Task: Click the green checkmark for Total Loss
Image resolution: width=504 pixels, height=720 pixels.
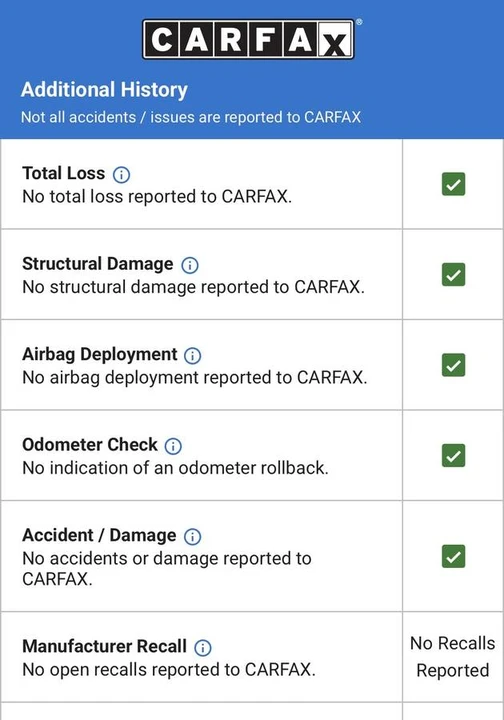Action: (454, 184)
